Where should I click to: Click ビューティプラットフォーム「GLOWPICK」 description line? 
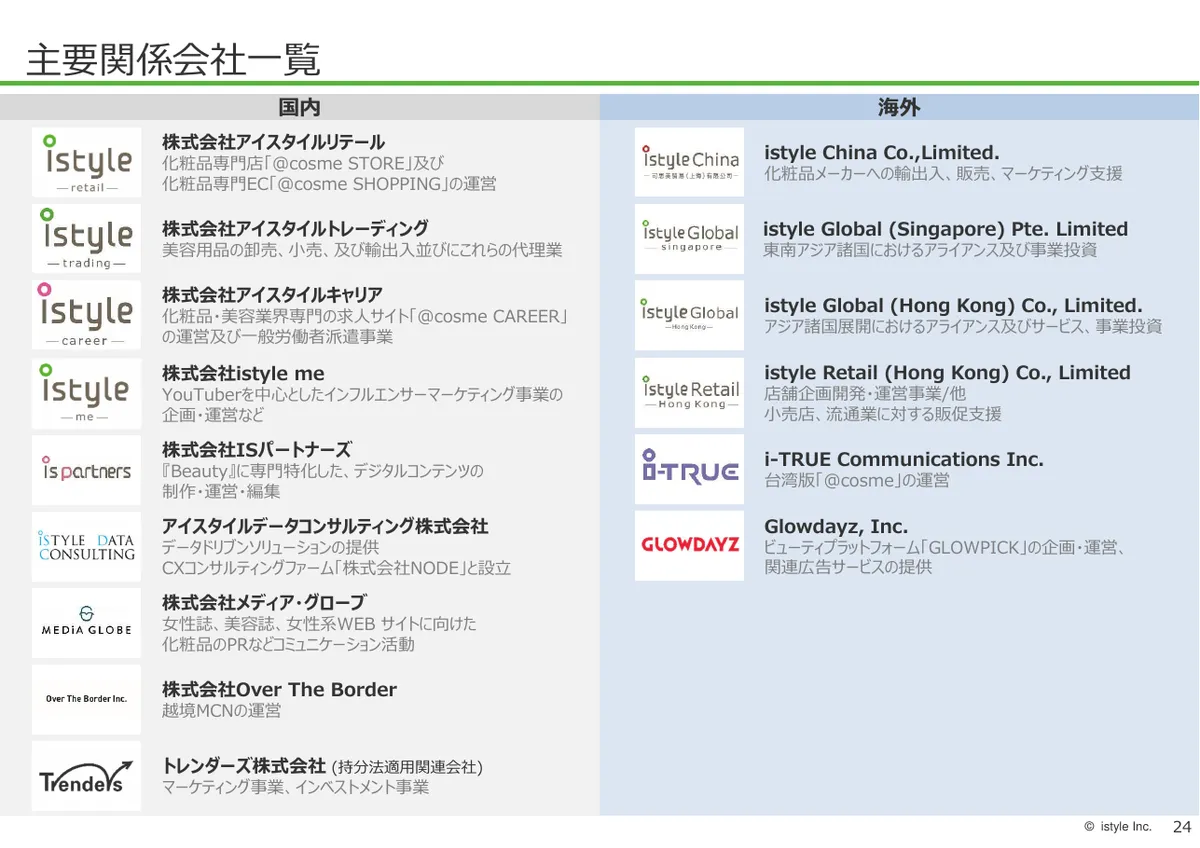946,547
